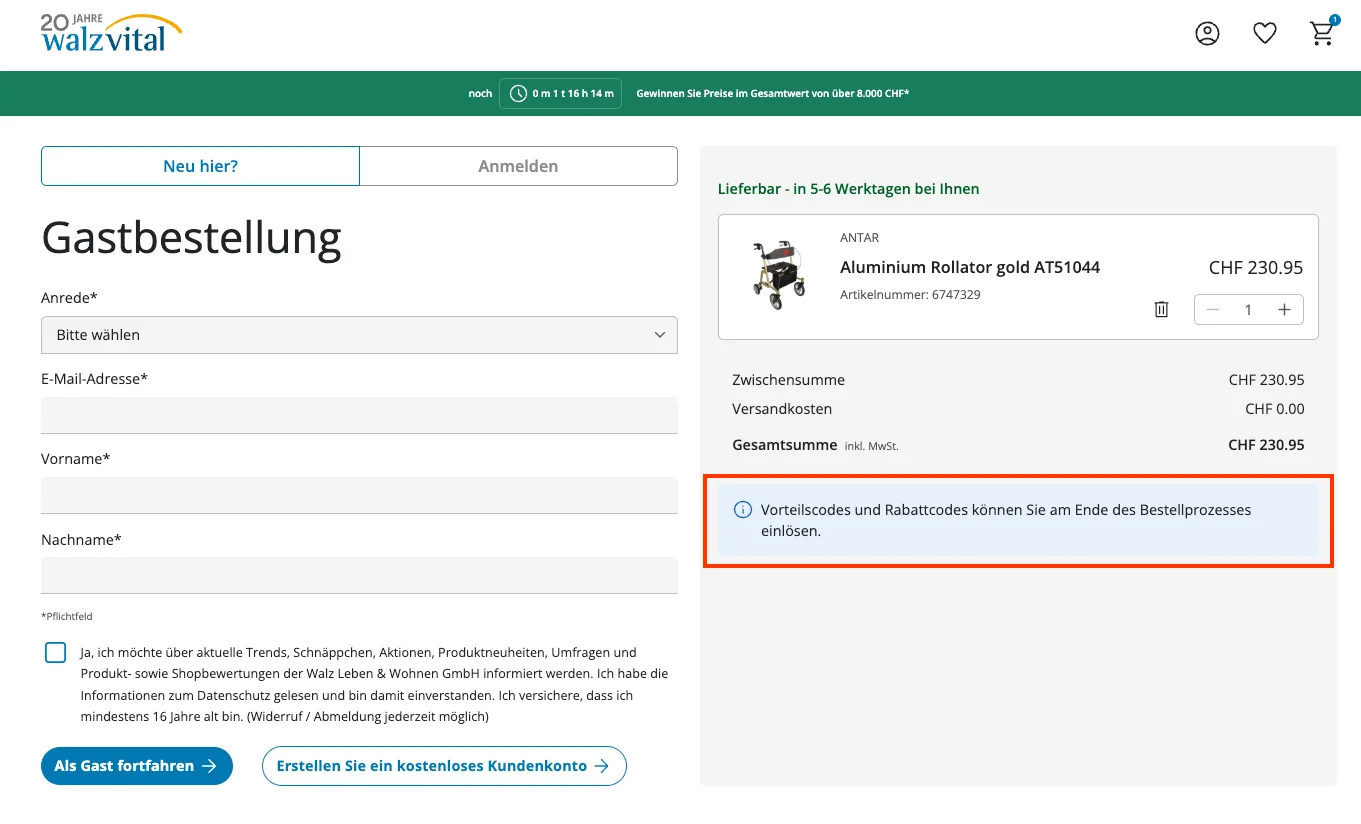Focus the Vorname input field
This screenshot has width=1361, height=824.
click(359, 495)
